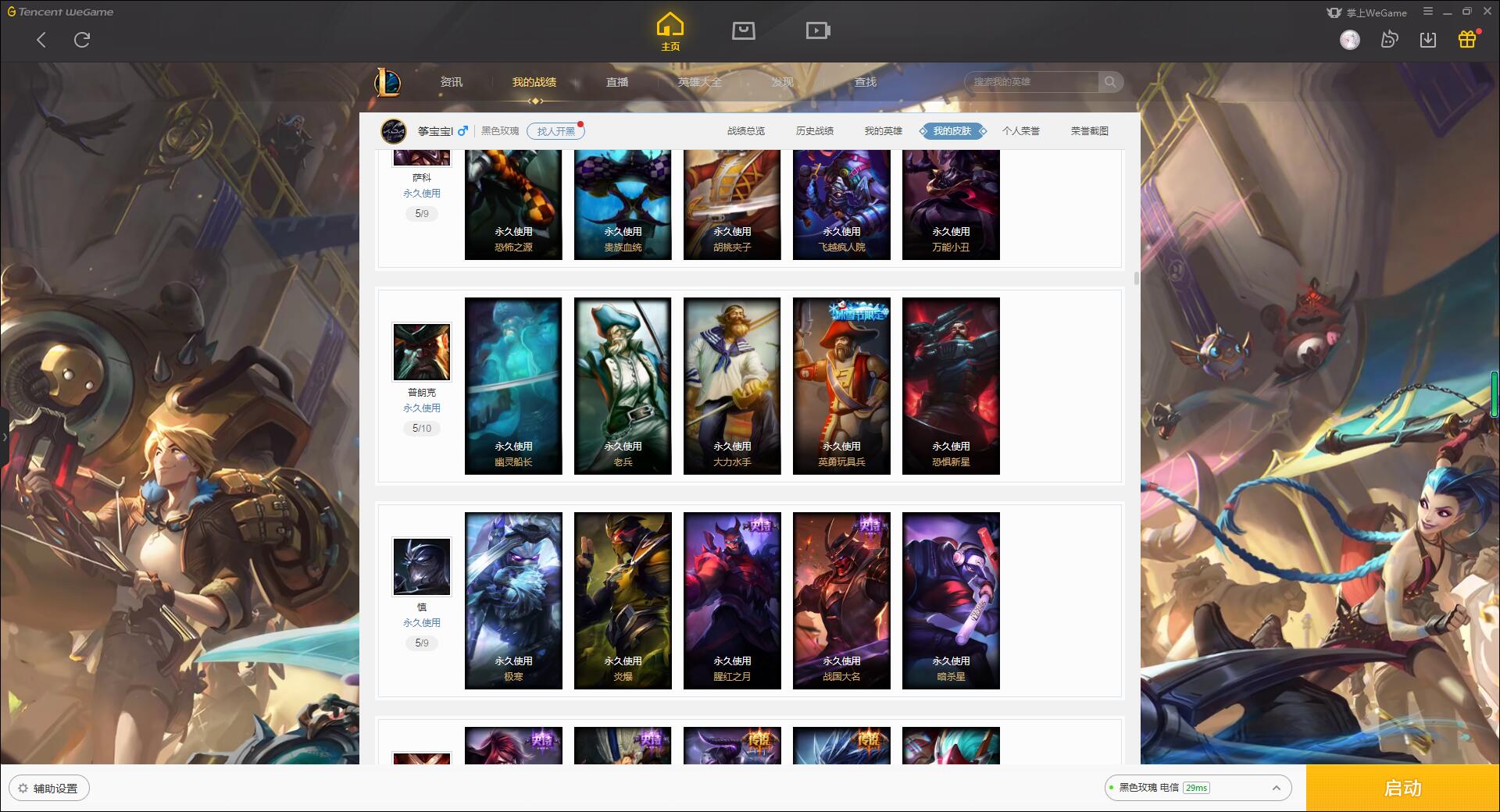Switch to 资讯 tab
Image resolution: width=1500 pixels, height=812 pixels.
pos(452,82)
